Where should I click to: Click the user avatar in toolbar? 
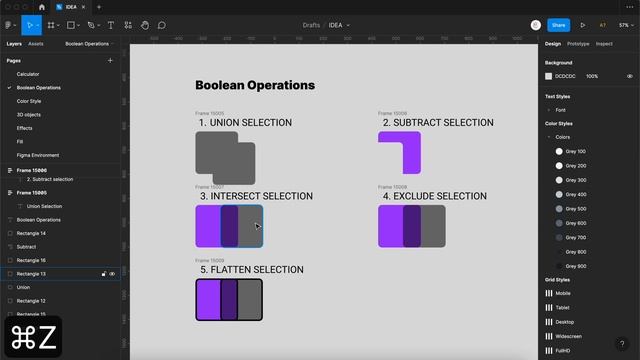pos(536,25)
